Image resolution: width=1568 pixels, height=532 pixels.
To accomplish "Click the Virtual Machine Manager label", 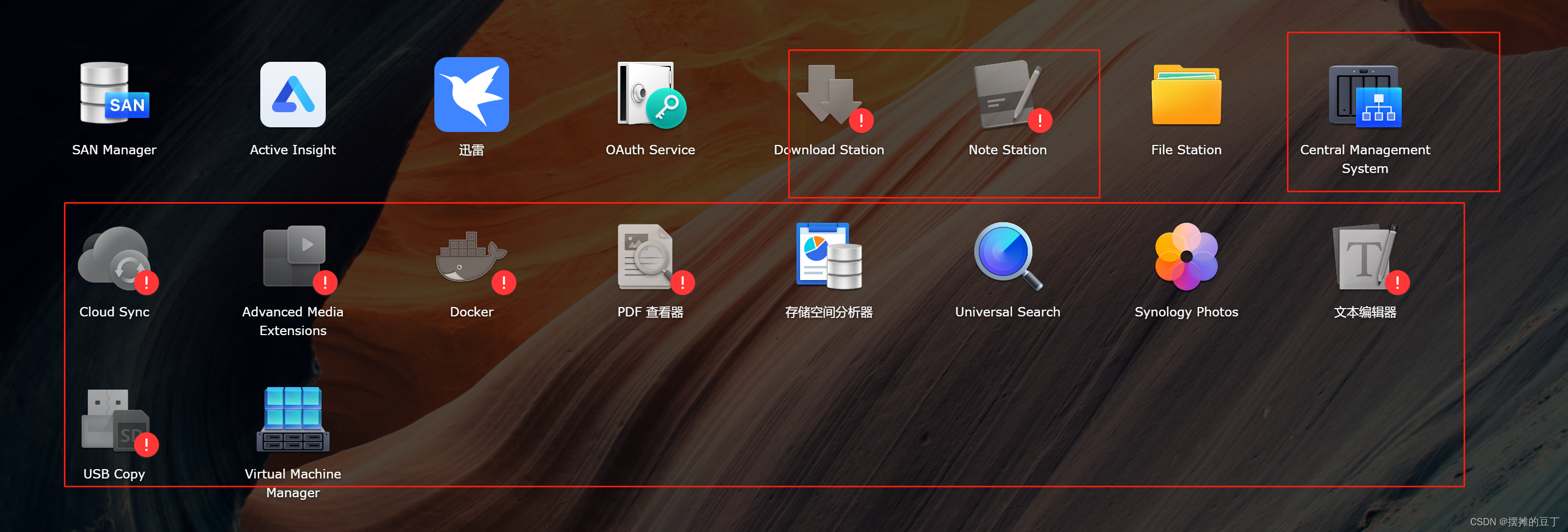I will click(x=293, y=483).
